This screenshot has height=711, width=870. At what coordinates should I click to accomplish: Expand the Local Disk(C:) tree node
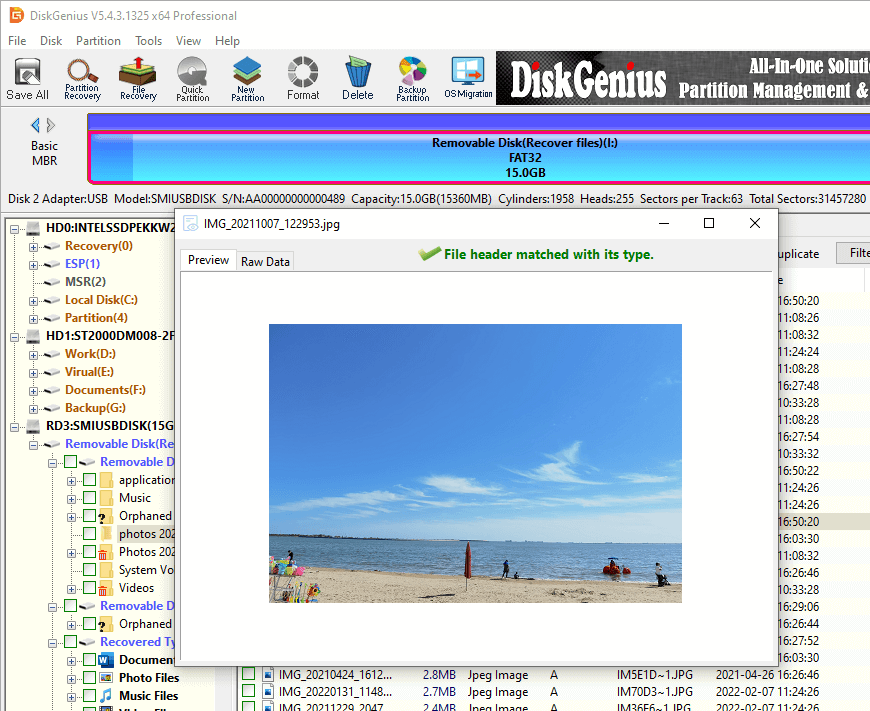click(34, 300)
